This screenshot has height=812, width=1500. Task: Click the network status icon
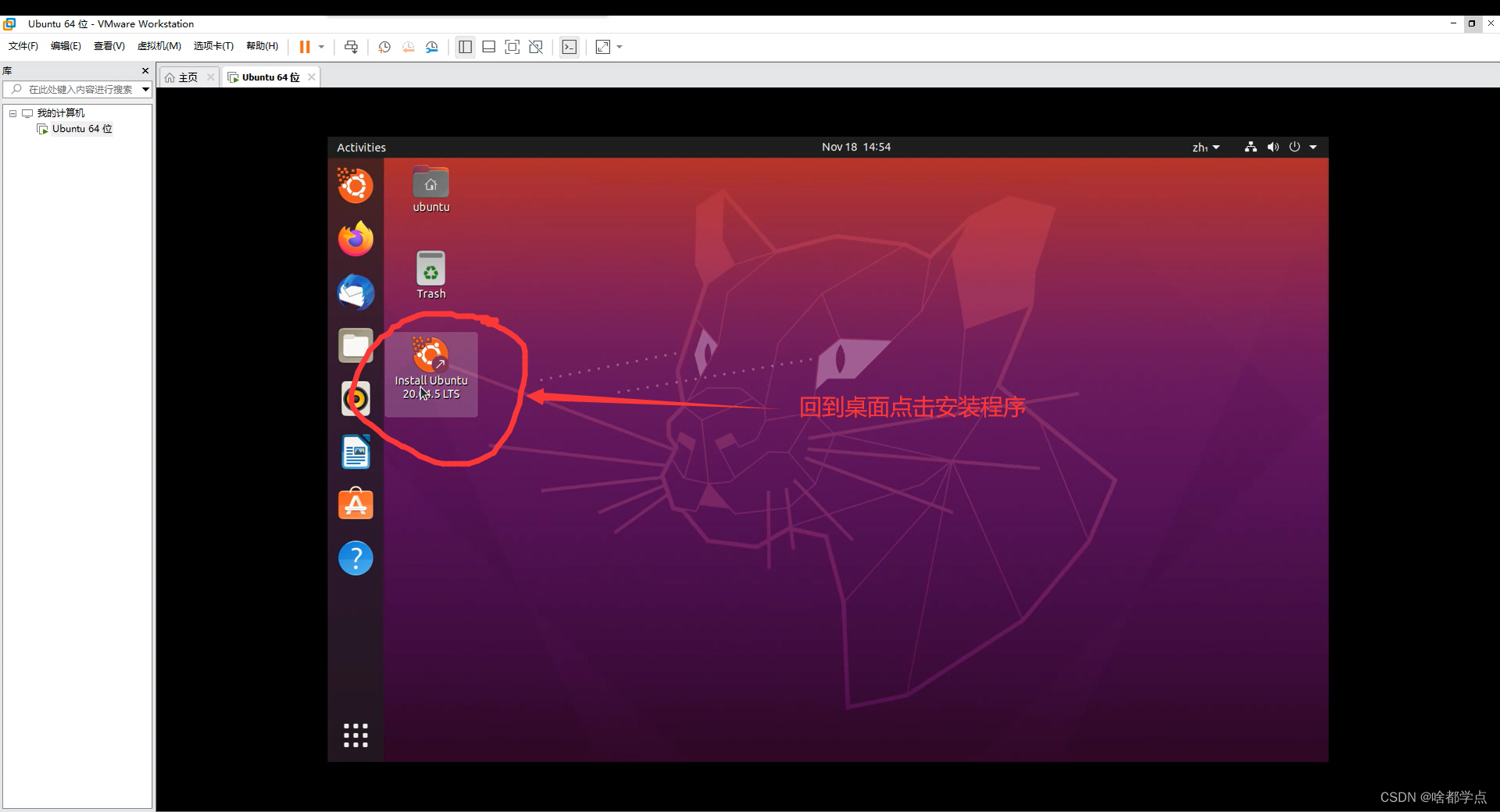(x=1251, y=147)
